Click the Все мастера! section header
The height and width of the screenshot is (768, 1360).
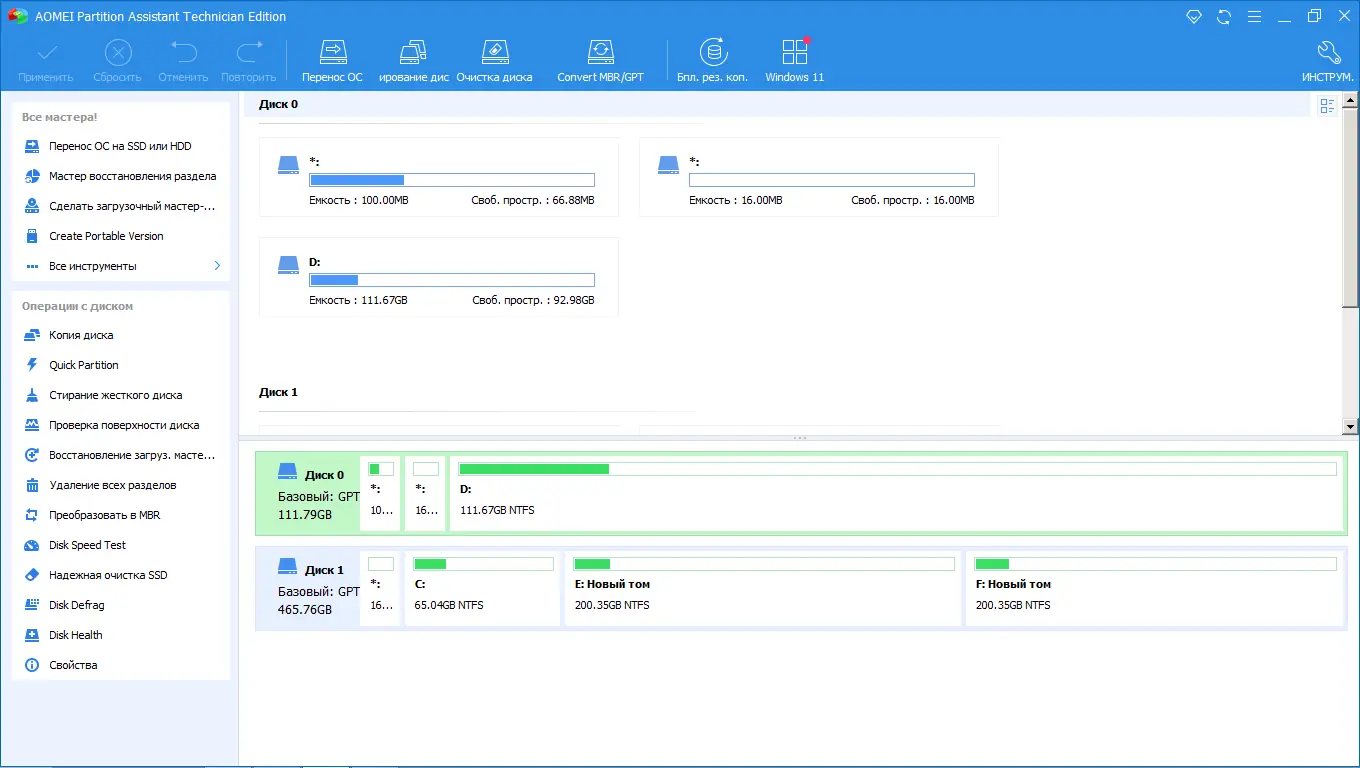[60, 117]
